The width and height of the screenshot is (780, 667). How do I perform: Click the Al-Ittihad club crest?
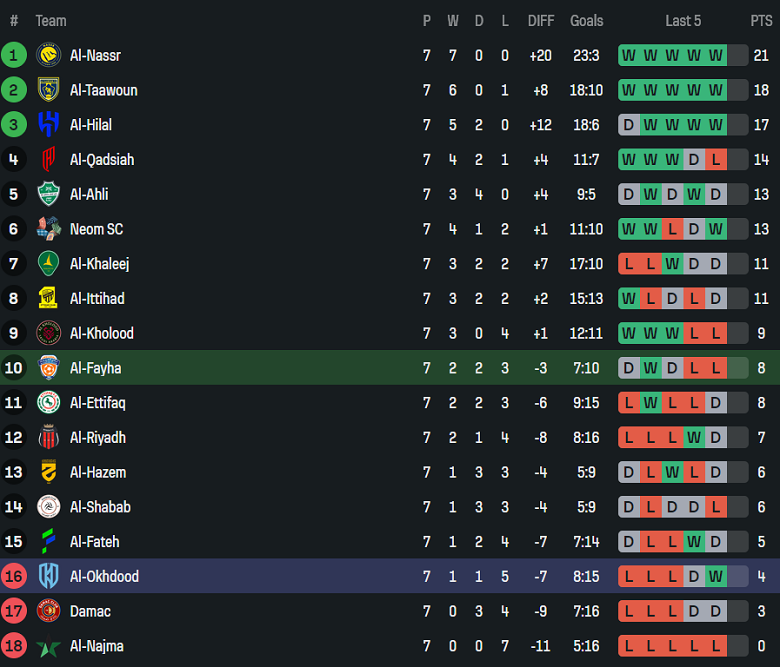tap(48, 298)
